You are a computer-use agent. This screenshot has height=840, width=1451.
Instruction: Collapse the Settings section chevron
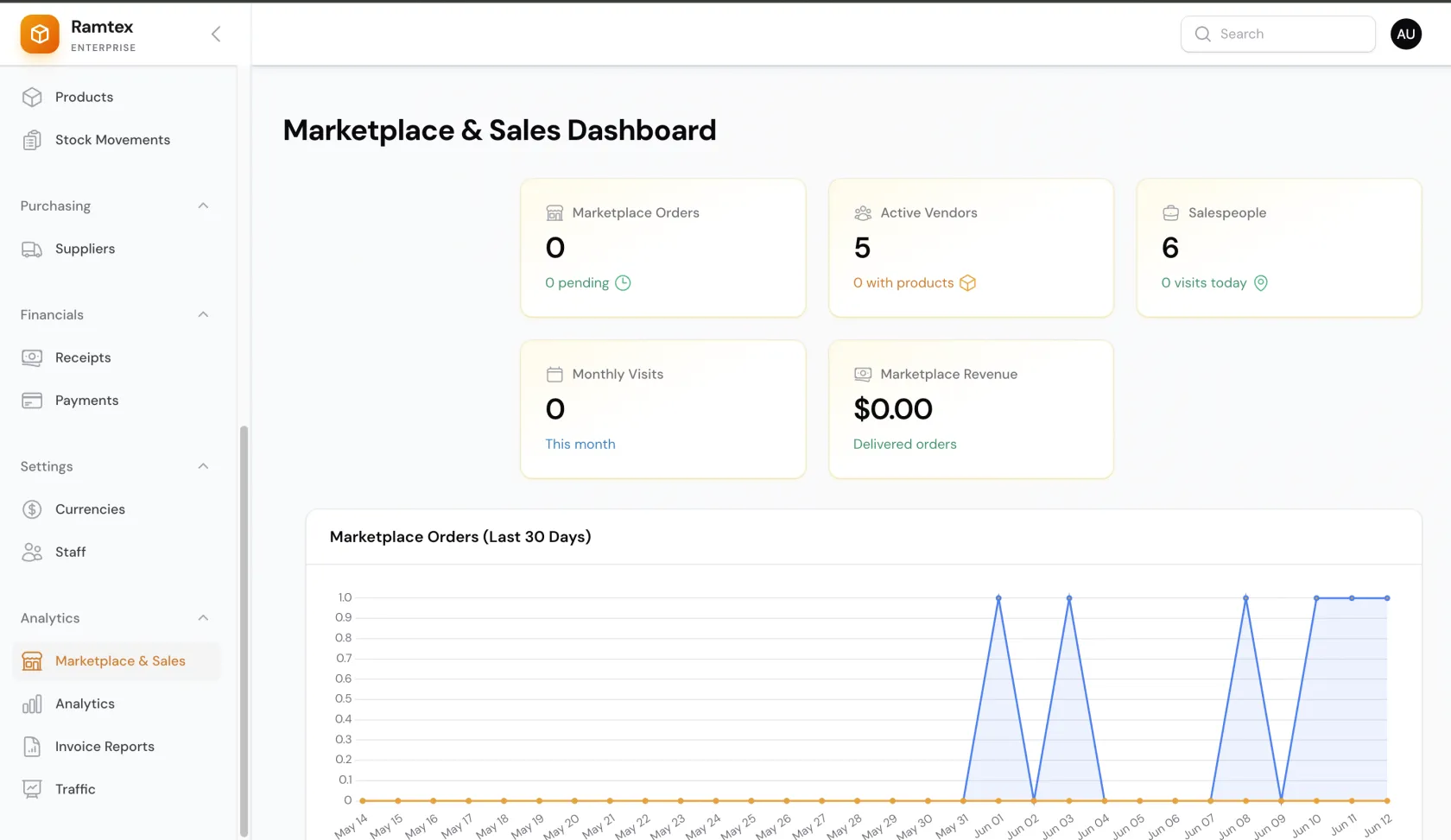coord(203,466)
